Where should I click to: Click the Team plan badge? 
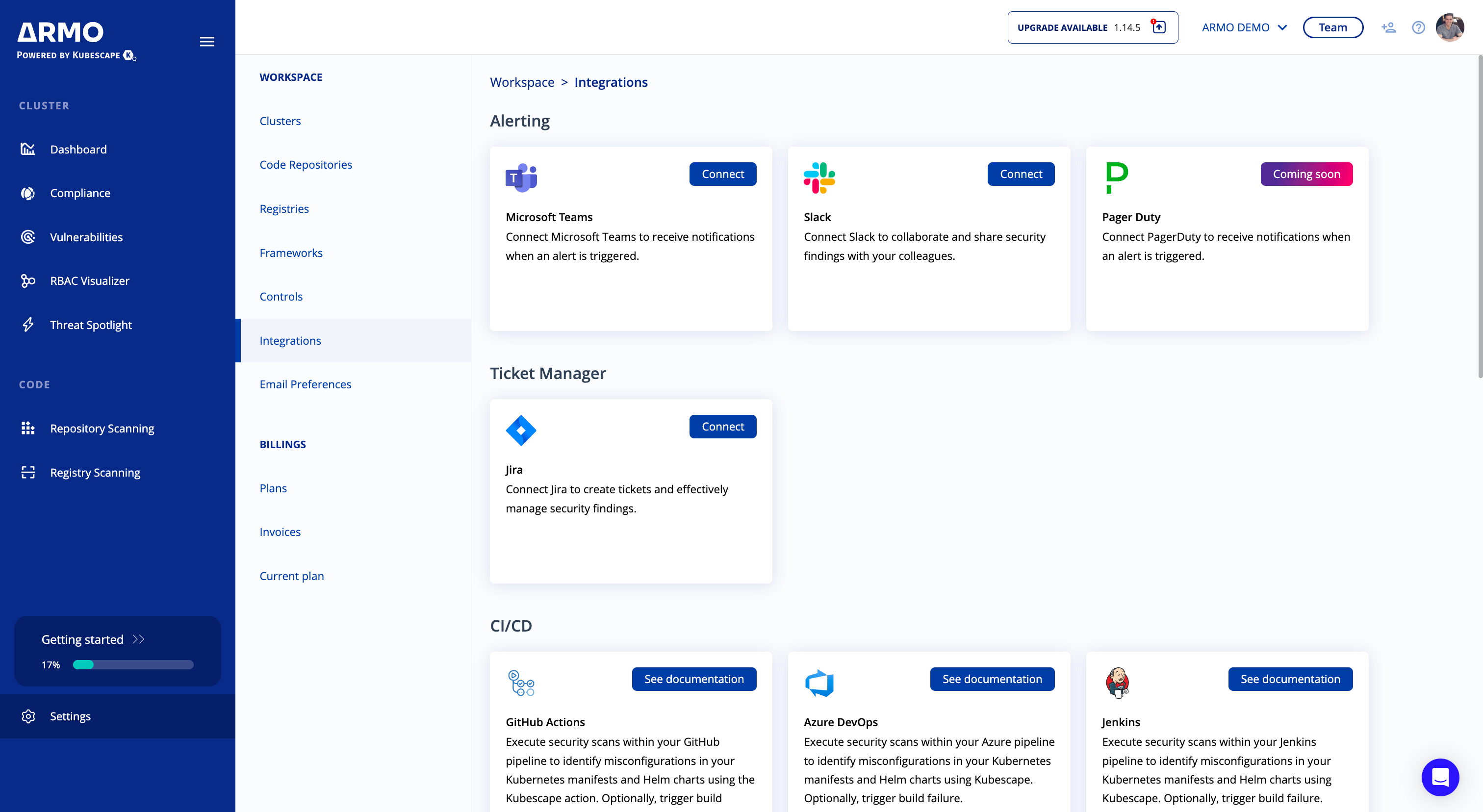pyautogui.click(x=1332, y=27)
